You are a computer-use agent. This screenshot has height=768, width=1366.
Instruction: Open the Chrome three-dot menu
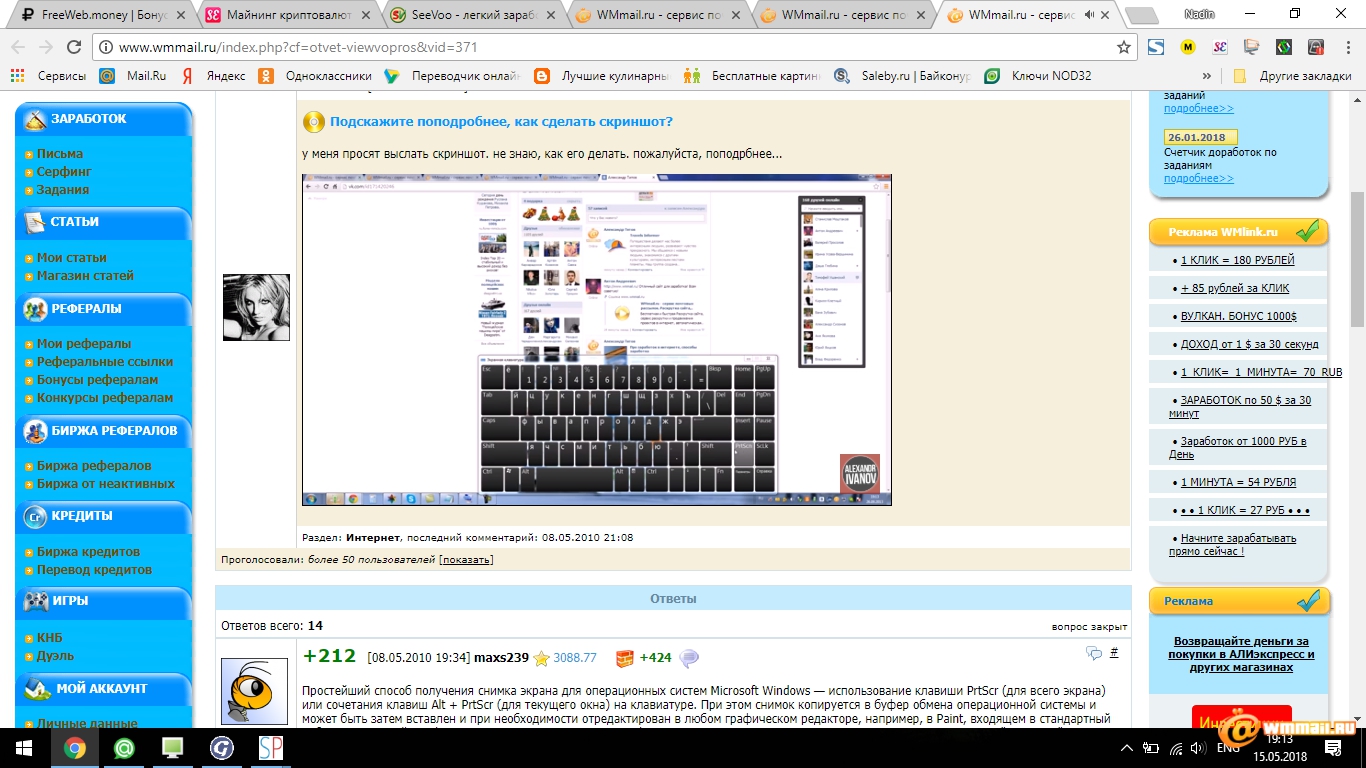[x=1346, y=47]
